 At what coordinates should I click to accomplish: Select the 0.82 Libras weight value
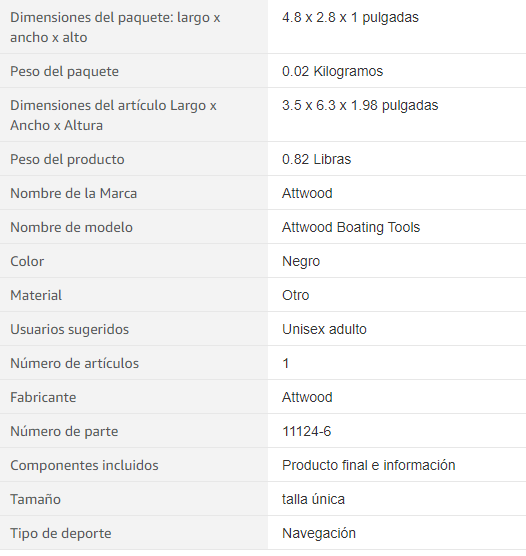pyautogui.click(x=316, y=160)
